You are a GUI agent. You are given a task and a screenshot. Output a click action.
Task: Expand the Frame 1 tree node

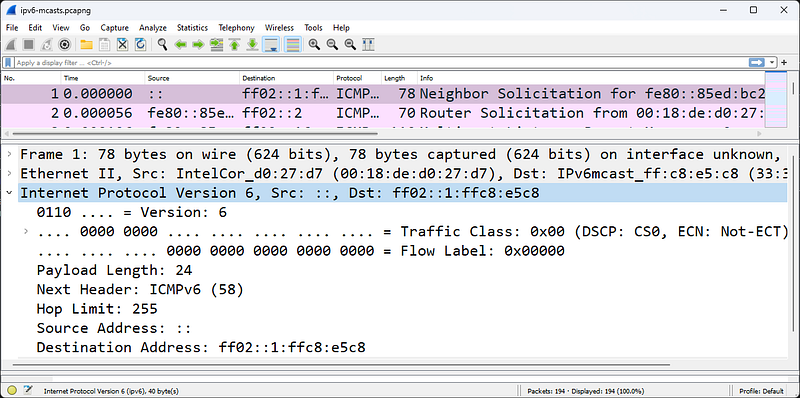point(9,154)
